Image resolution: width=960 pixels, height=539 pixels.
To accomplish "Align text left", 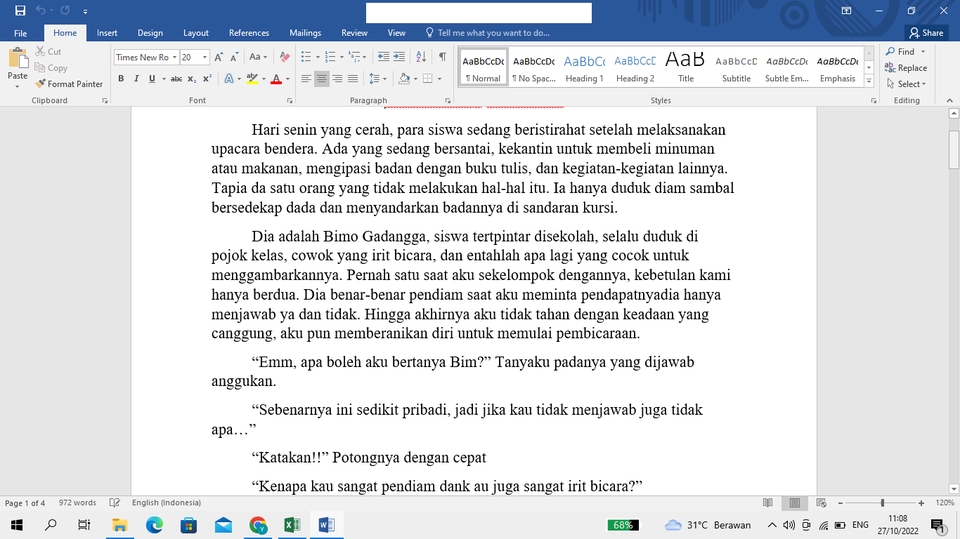I will (306, 78).
